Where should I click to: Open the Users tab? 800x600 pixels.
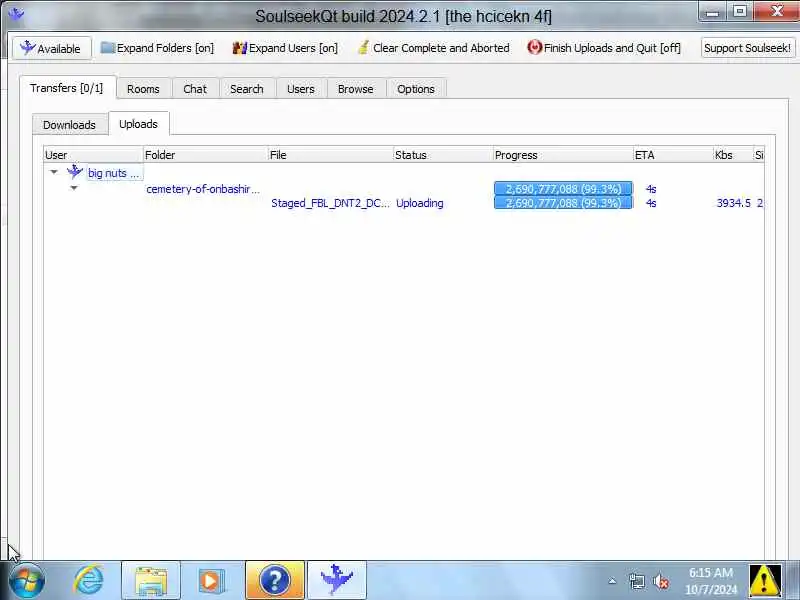301,89
